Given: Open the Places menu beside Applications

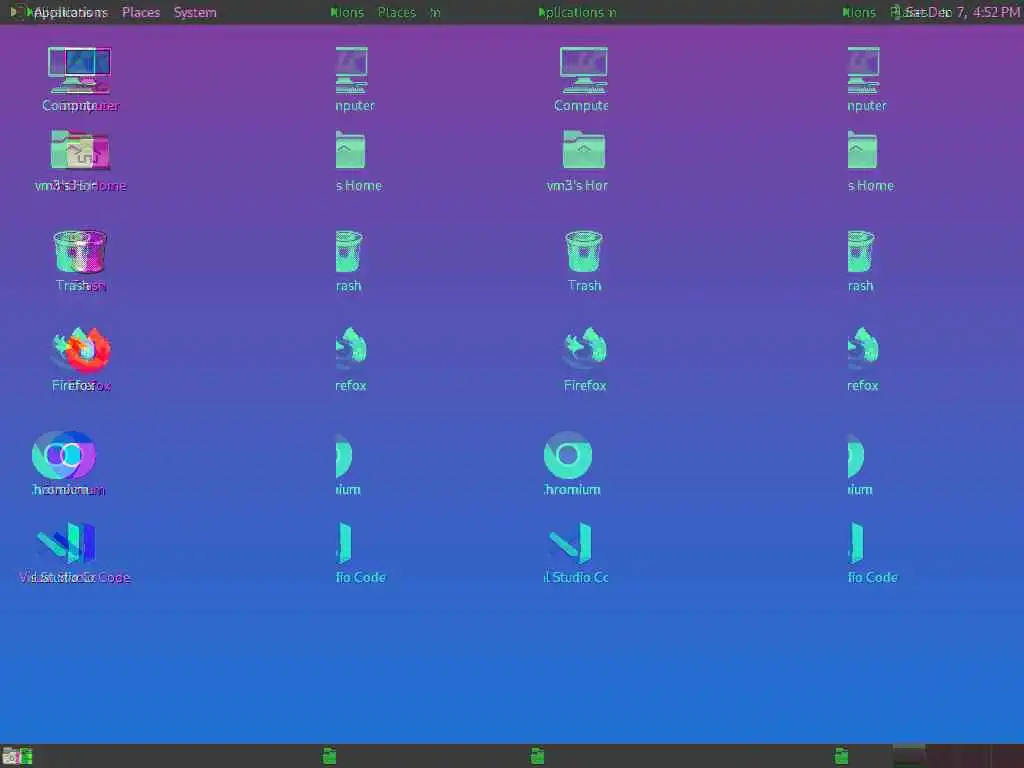Looking at the screenshot, I should [140, 12].
